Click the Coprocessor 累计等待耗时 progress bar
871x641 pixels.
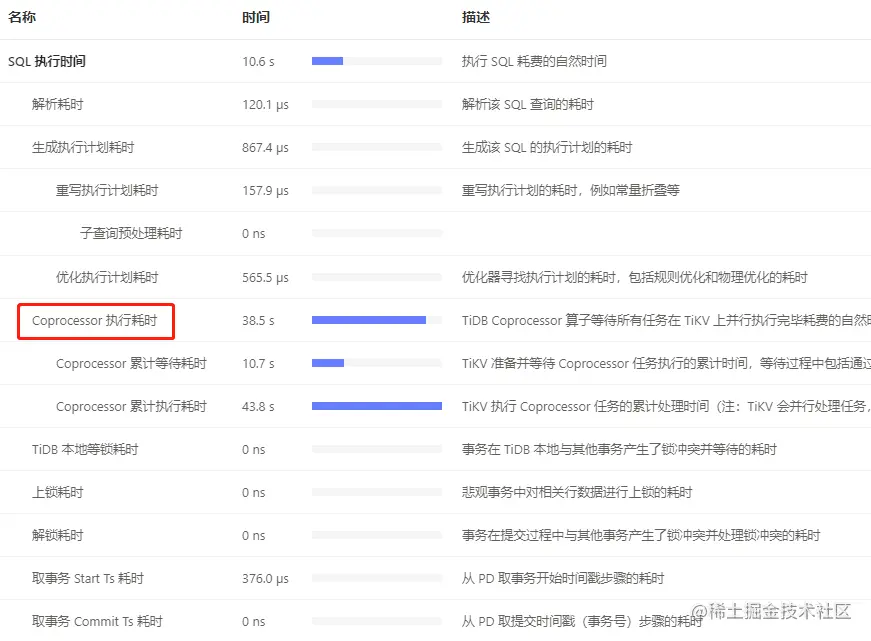point(377,363)
